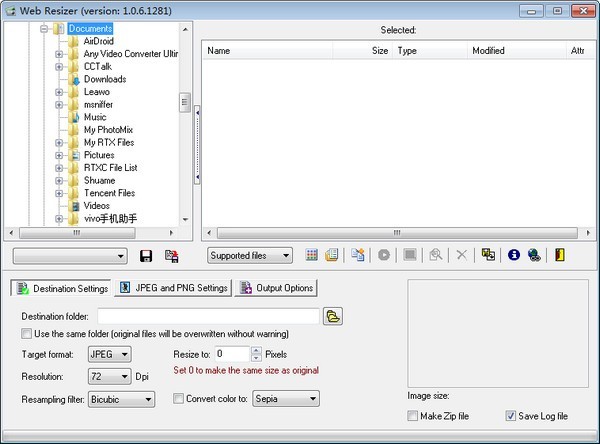Click folder tree vertical scrollbar thumb
The image size is (600, 444).
pos(185,103)
